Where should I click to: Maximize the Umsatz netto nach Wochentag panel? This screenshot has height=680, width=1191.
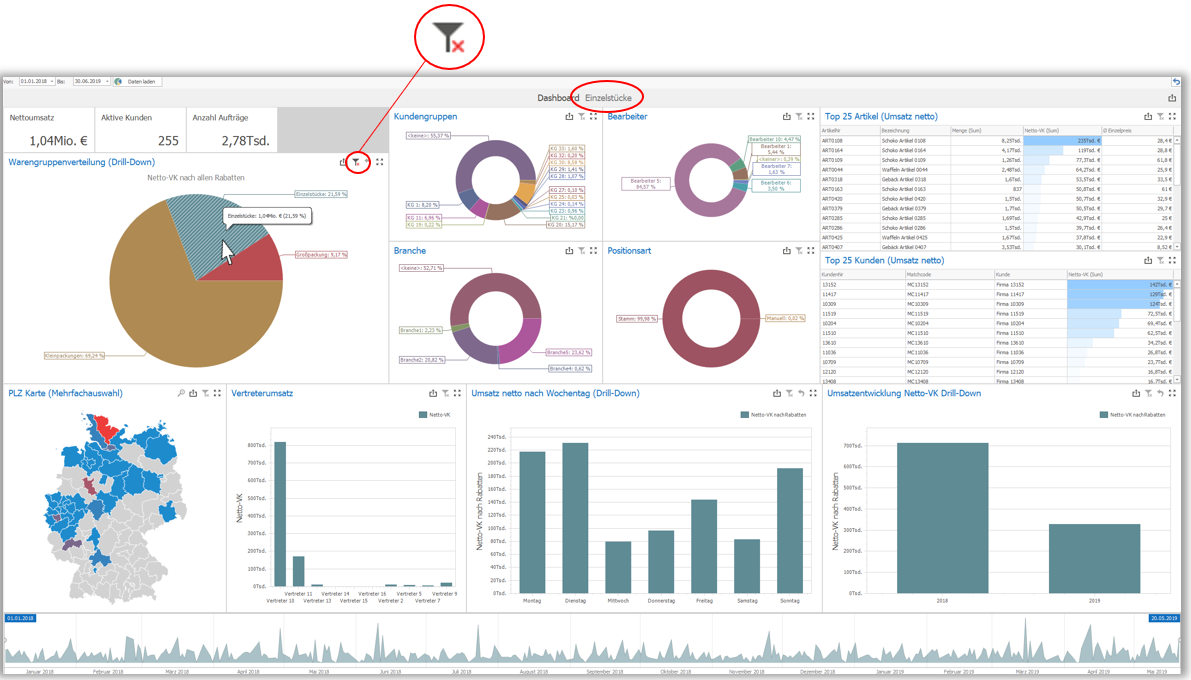click(813, 393)
